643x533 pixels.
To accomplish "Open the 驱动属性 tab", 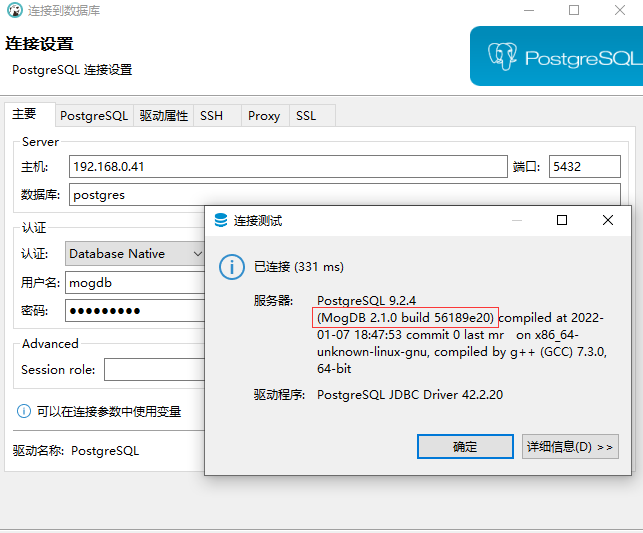I will [x=163, y=116].
